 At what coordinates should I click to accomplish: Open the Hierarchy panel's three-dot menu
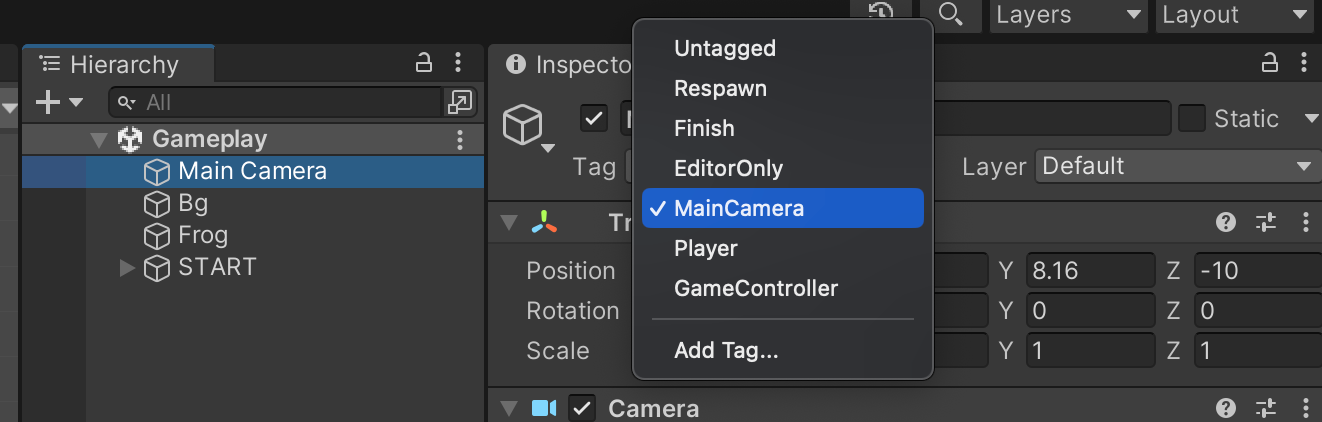tap(457, 63)
